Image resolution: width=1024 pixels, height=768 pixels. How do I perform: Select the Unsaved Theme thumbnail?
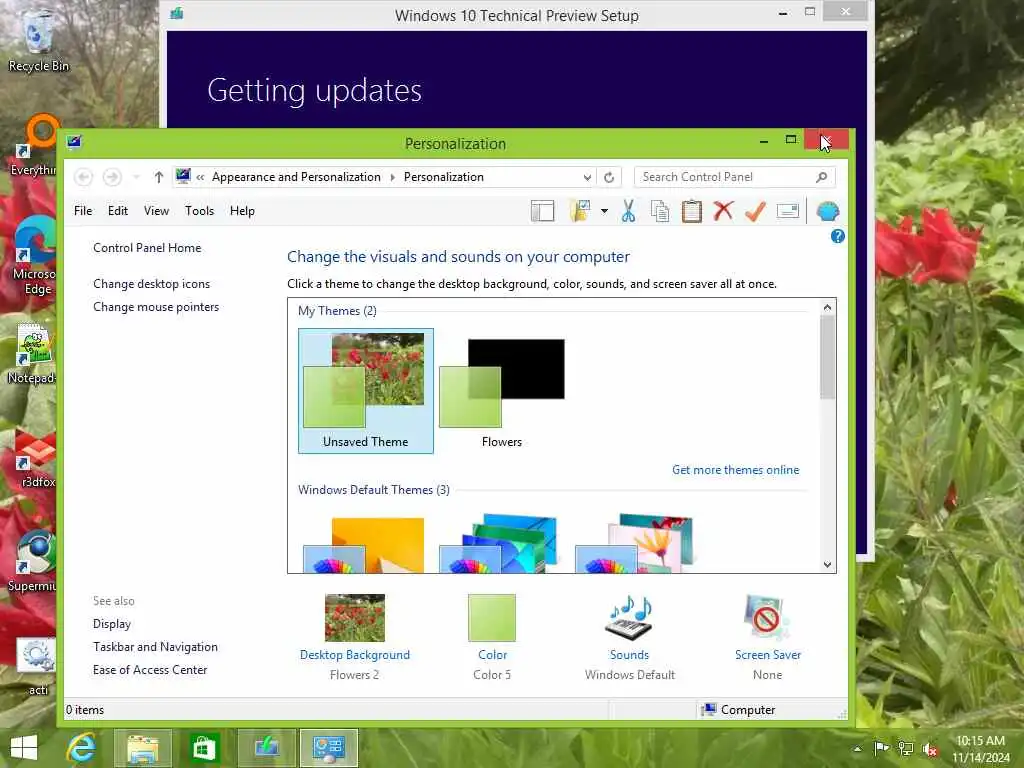(366, 391)
